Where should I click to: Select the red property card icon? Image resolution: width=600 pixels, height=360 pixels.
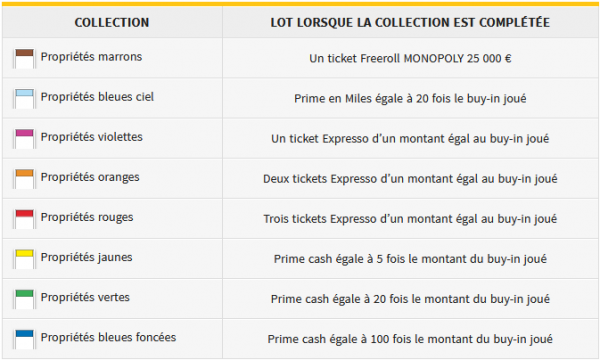point(24,219)
